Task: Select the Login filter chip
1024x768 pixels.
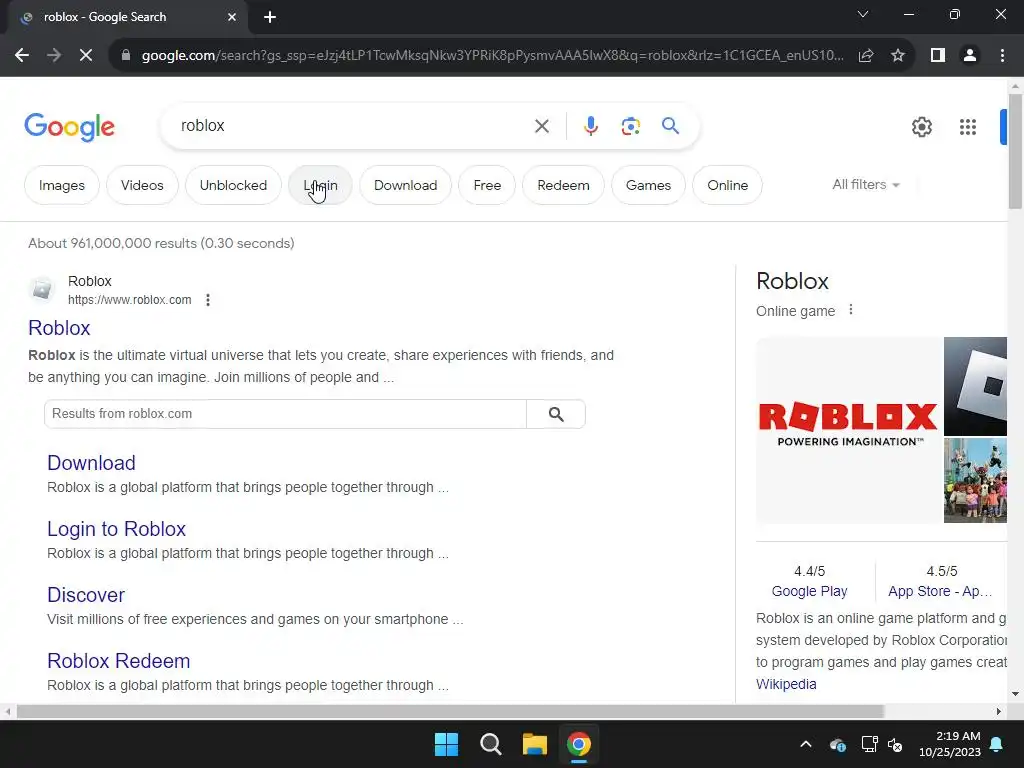Action: click(321, 185)
